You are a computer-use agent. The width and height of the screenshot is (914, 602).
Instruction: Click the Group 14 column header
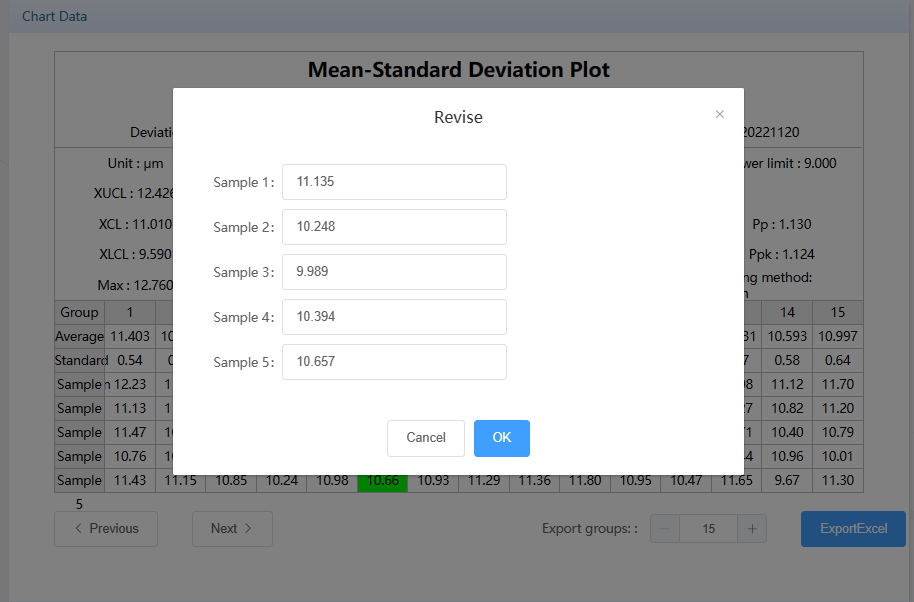point(787,313)
